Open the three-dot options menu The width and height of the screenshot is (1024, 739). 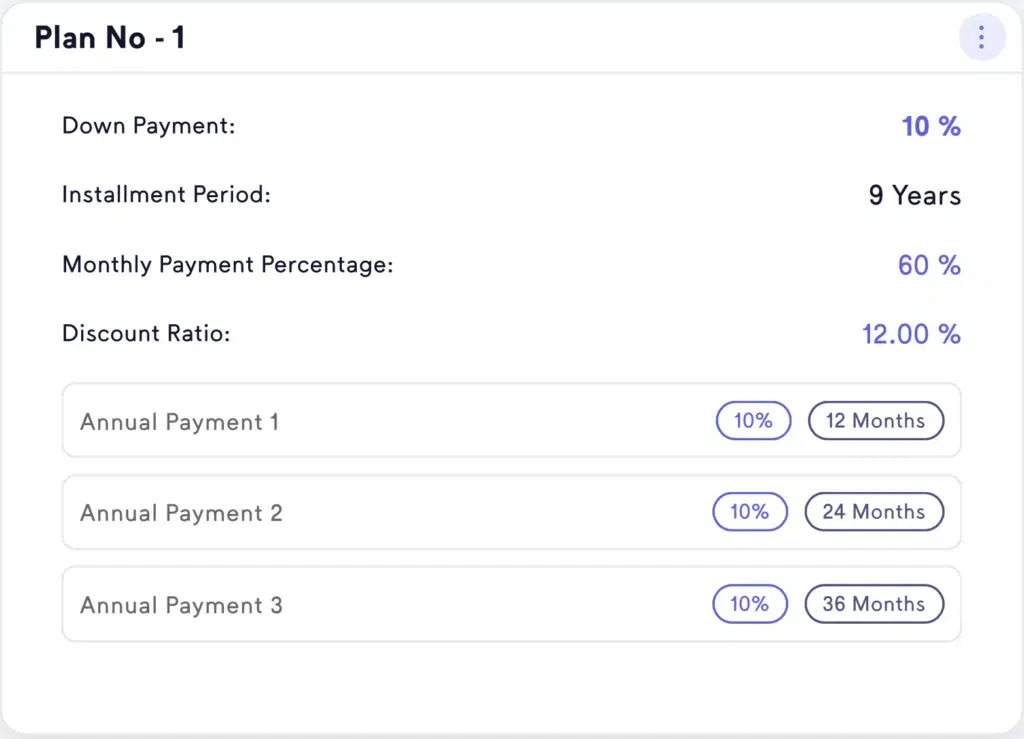tap(981, 37)
